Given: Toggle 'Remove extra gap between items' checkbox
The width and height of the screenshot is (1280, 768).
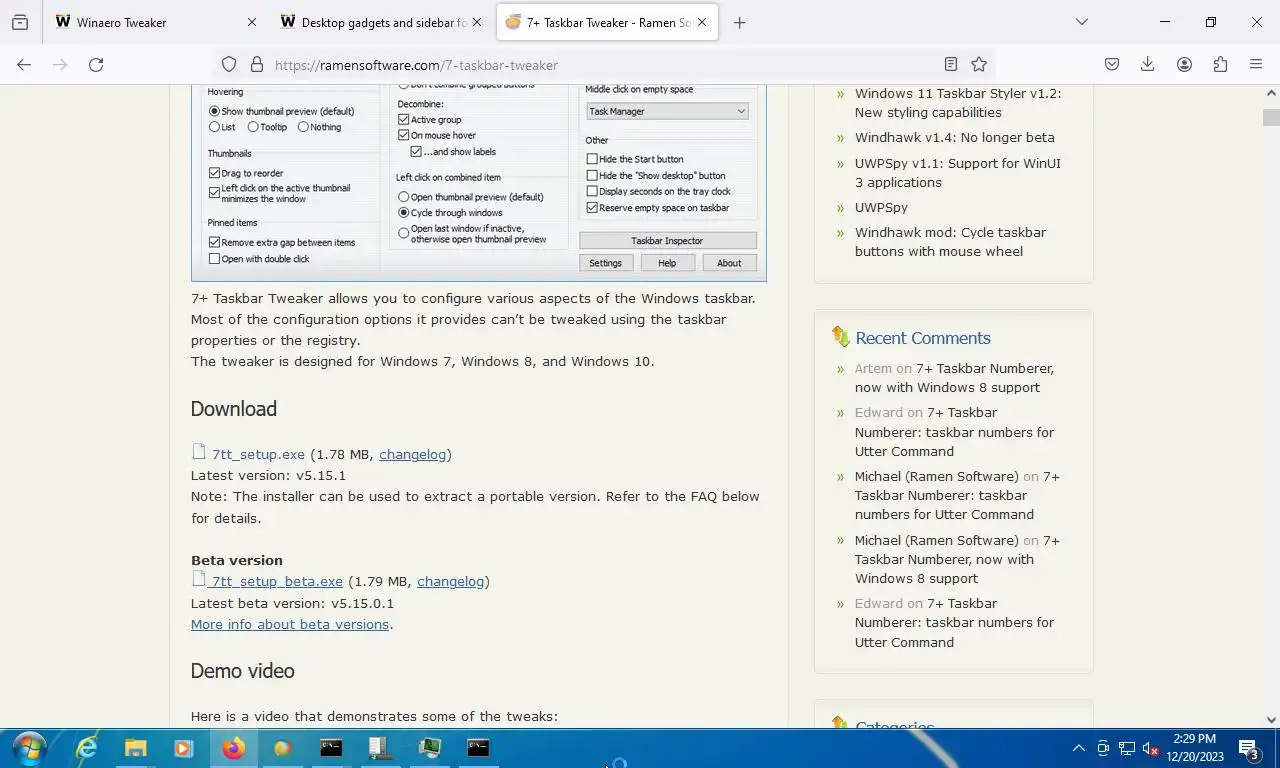Looking at the screenshot, I should pyautogui.click(x=214, y=242).
